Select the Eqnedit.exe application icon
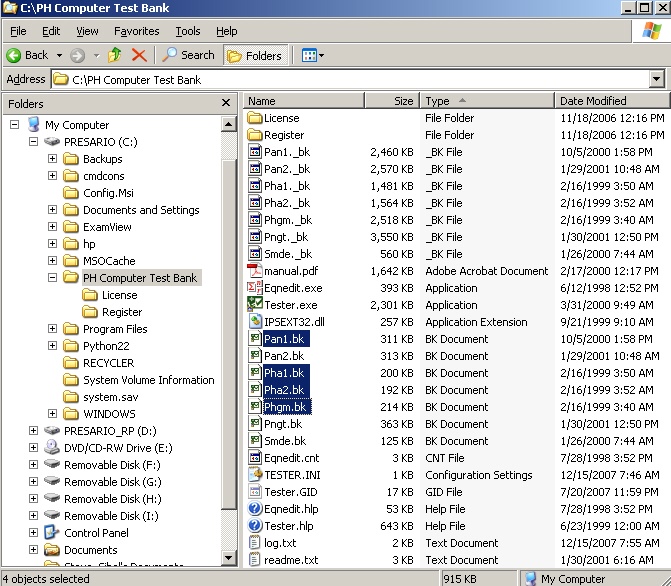Image resolution: width=671 pixels, height=586 pixels. tap(255, 288)
